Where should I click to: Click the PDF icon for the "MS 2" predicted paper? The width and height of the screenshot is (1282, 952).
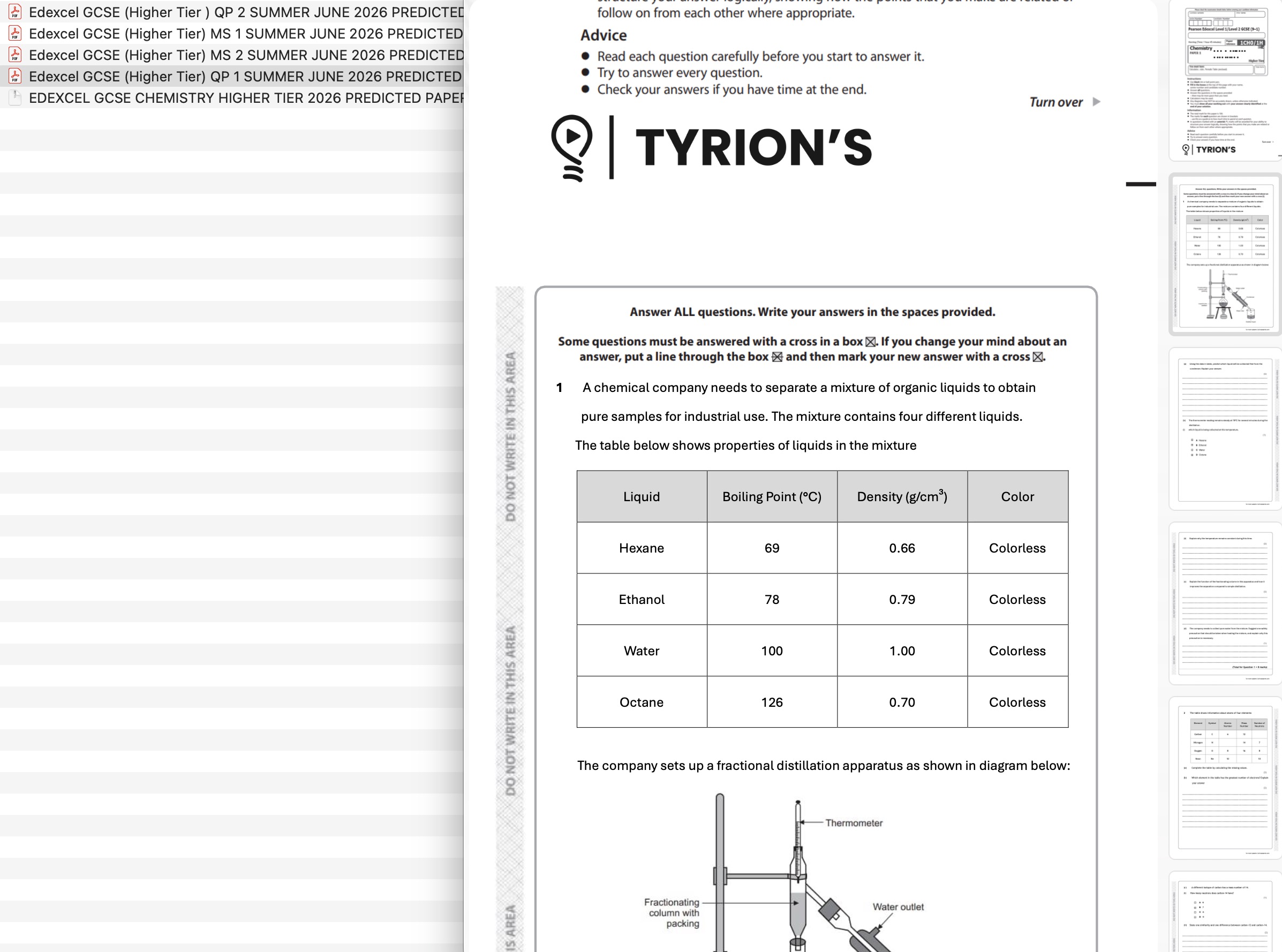[x=14, y=55]
